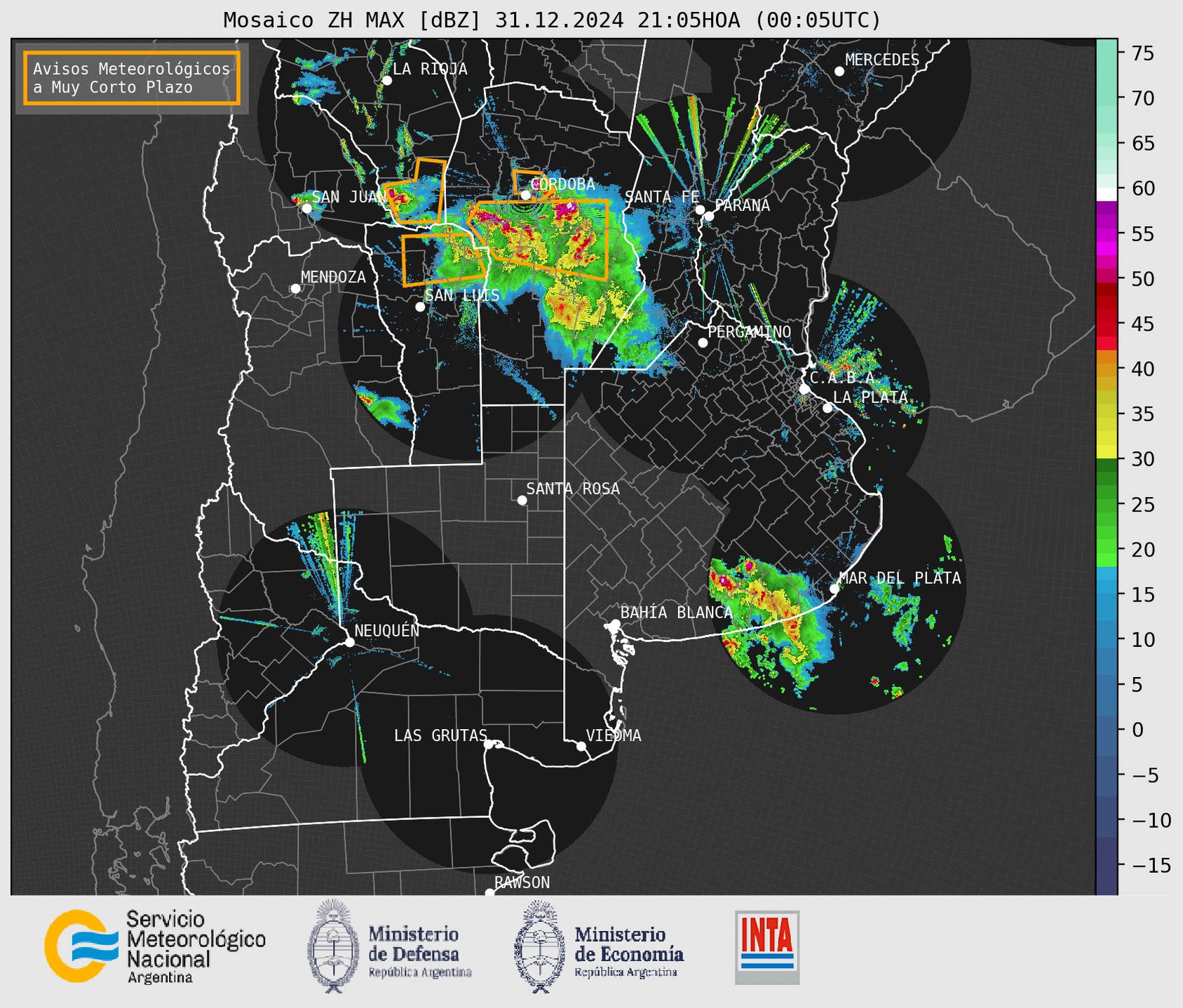The image size is (1183, 1008).
Task: Click the white marker dot at Pergamino
Action: (x=703, y=343)
